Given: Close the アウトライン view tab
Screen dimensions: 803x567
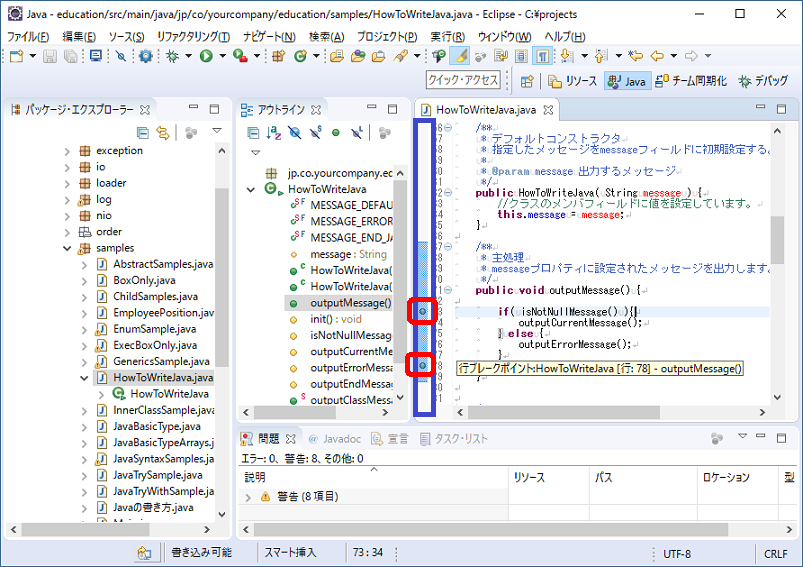Looking at the screenshot, I should click(x=316, y=110).
